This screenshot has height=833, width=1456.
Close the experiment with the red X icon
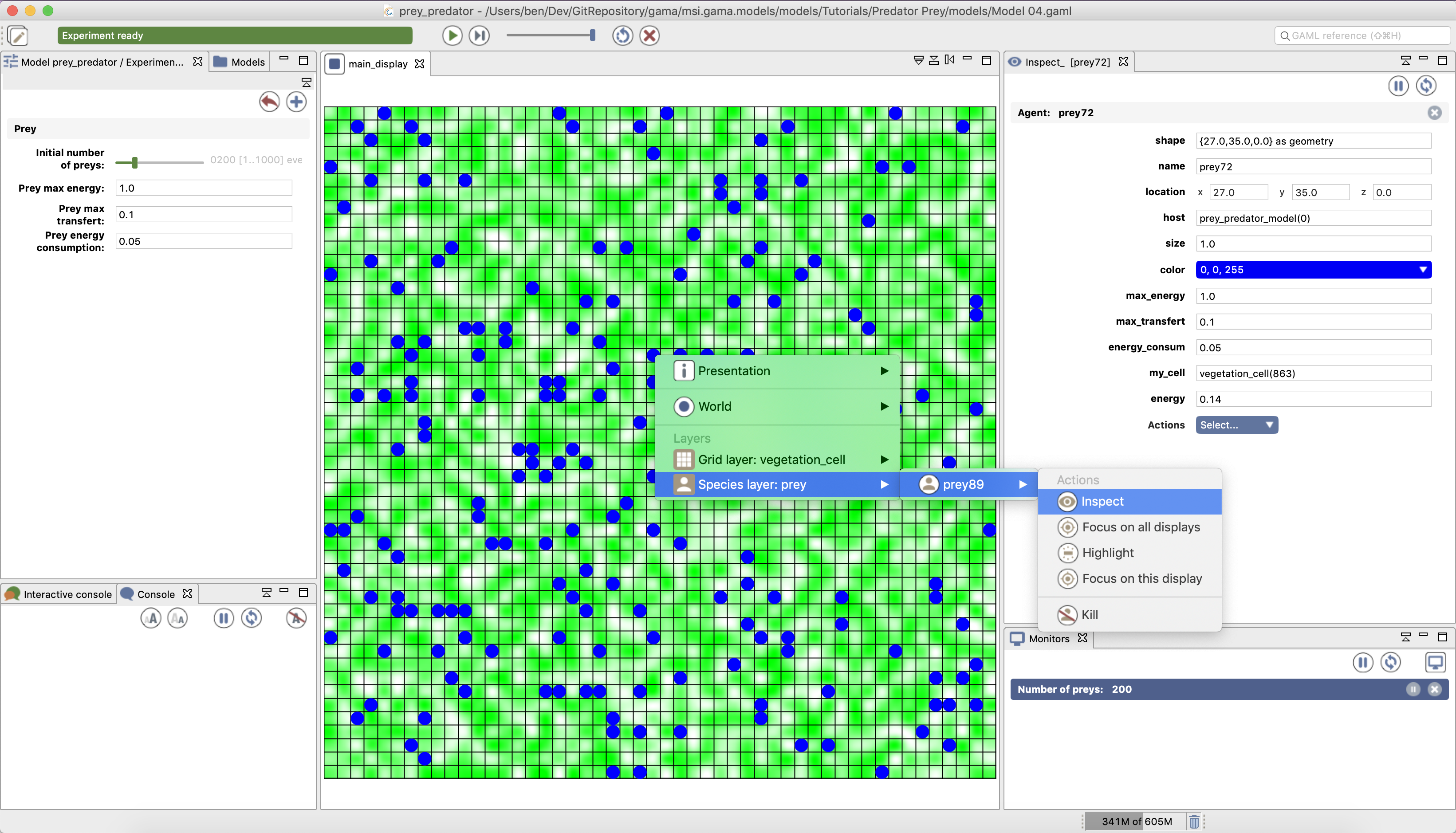click(x=649, y=35)
